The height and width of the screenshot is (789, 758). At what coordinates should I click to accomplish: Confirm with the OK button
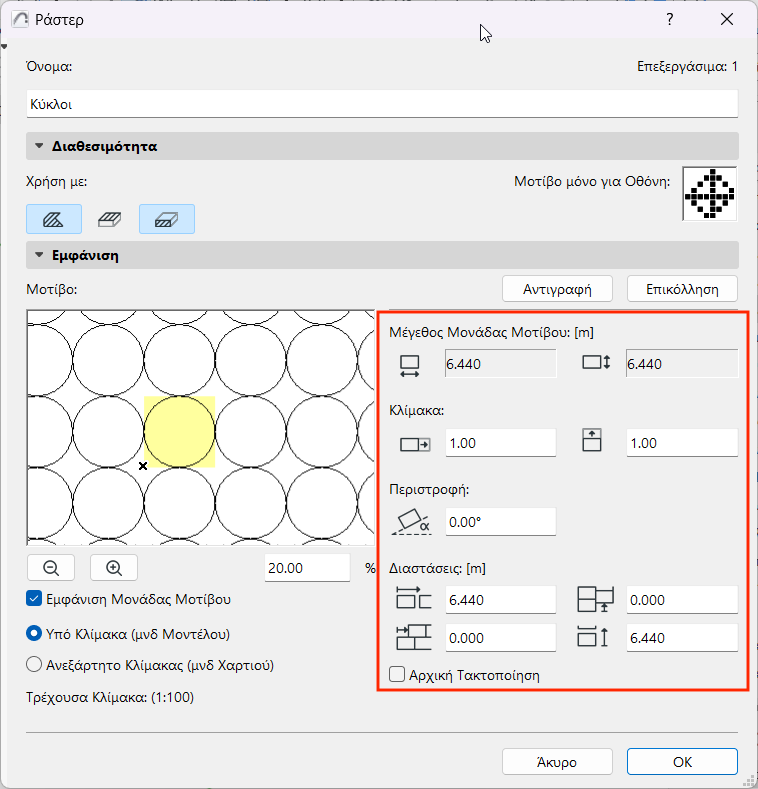click(683, 762)
